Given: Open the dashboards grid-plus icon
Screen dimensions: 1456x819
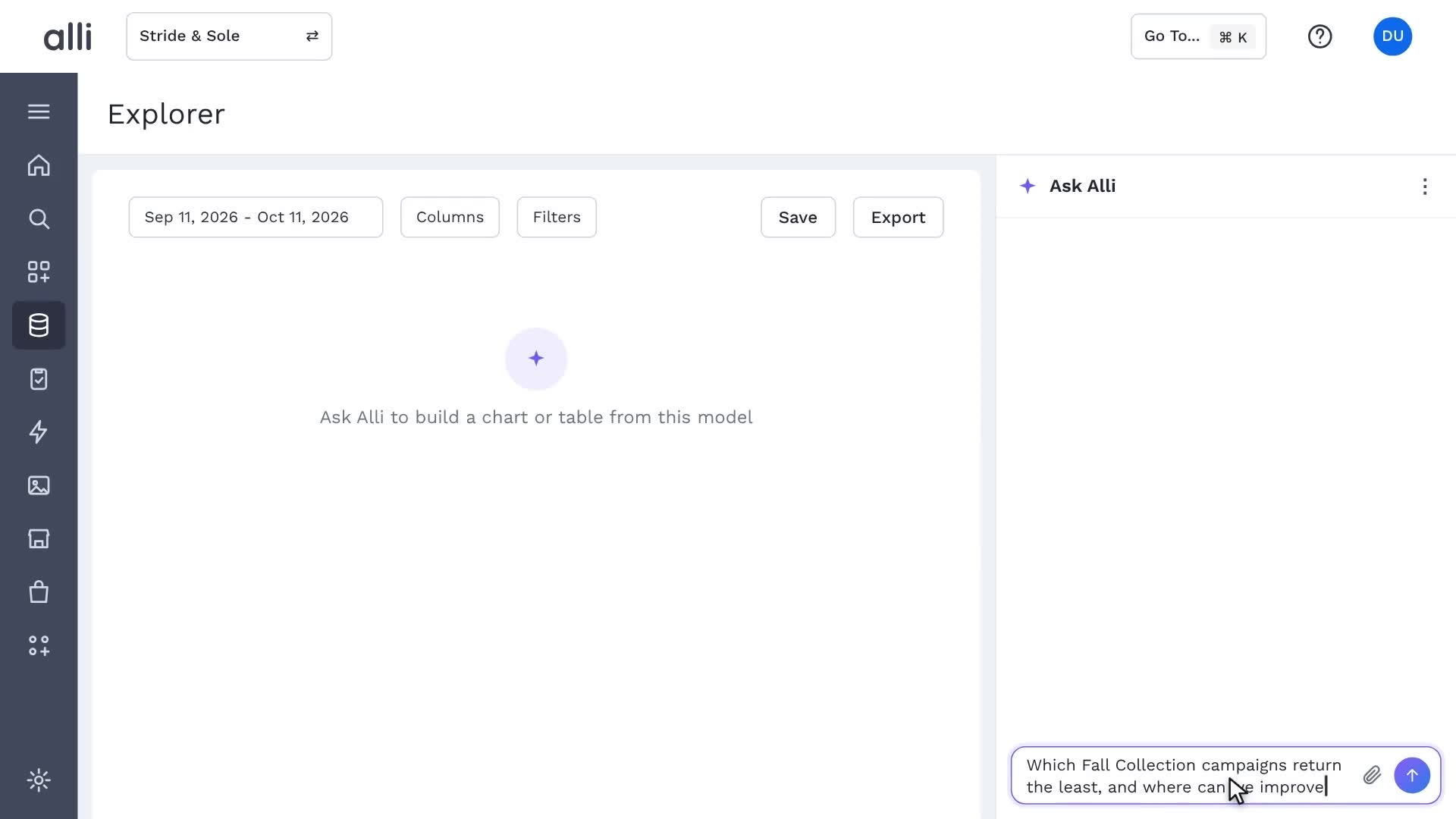Looking at the screenshot, I should 39,272.
